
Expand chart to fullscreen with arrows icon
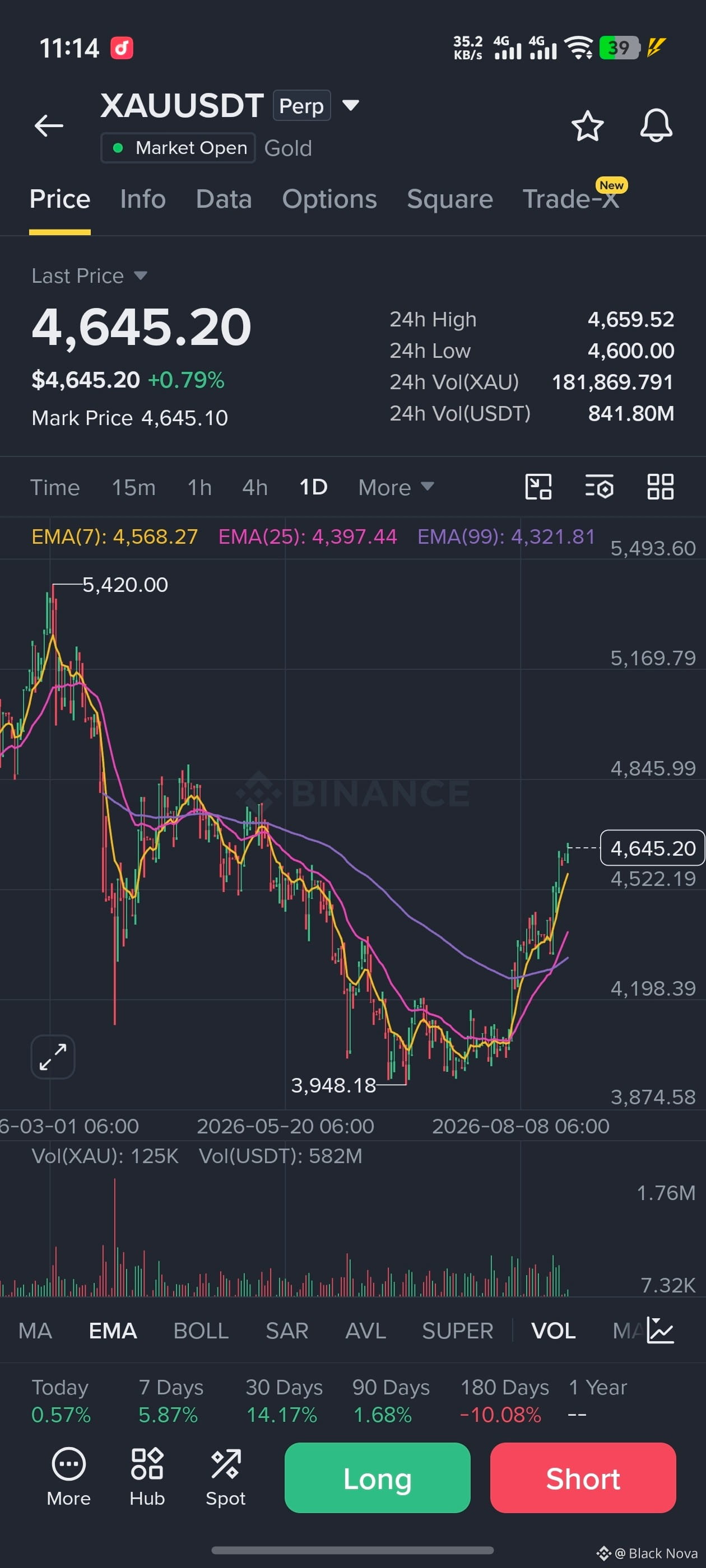53,1057
